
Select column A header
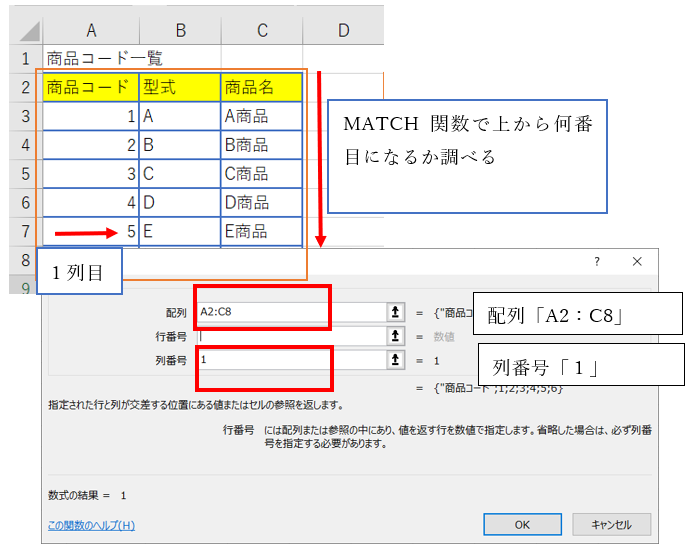pyautogui.click(x=91, y=31)
